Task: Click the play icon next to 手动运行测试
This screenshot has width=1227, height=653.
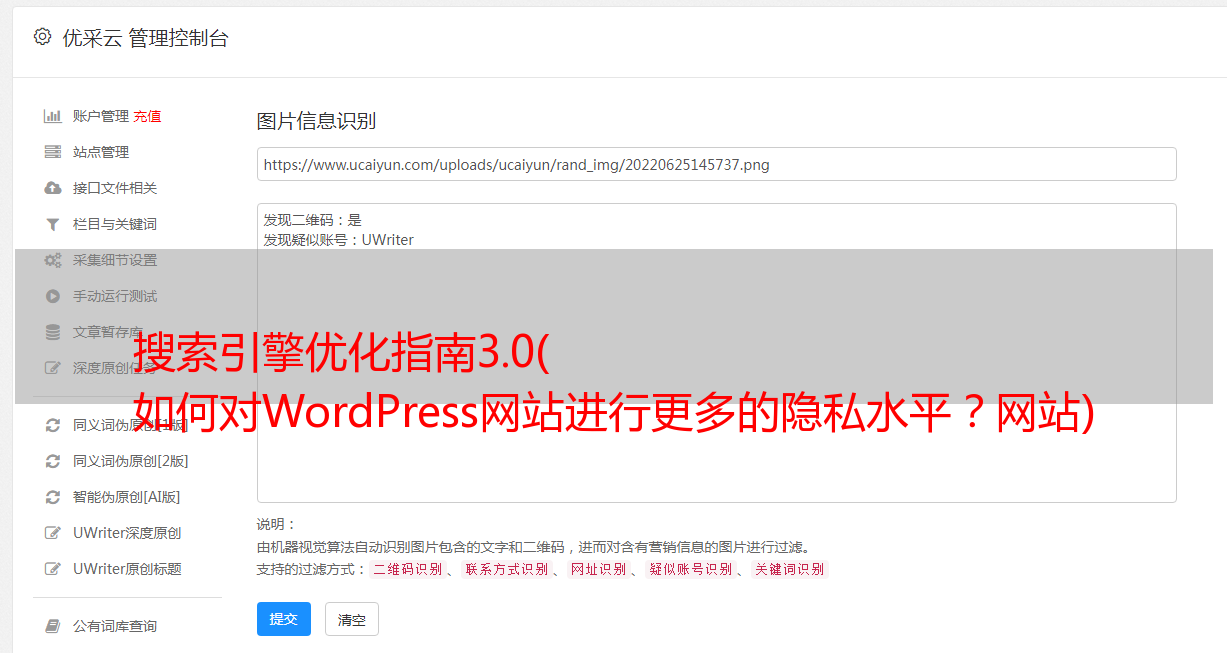Action: [x=53, y=296]
